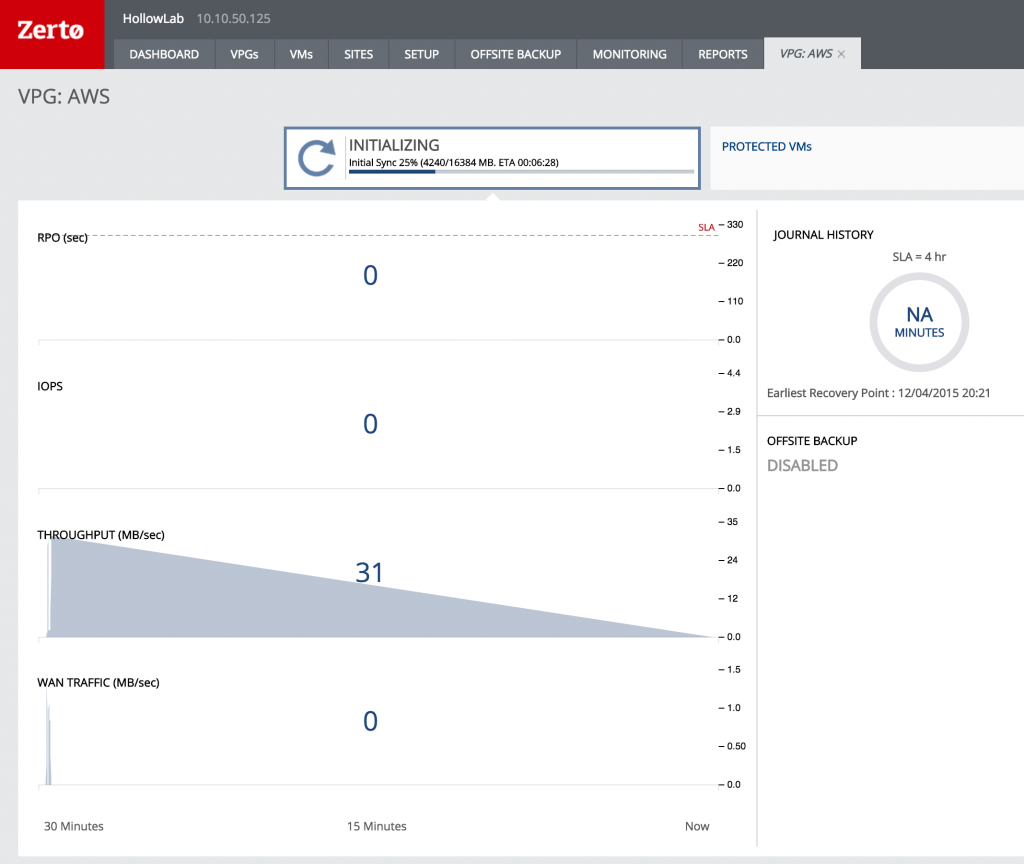
Task: Click the RPO (sec) chart label
Action: click(x=62, y=238)
